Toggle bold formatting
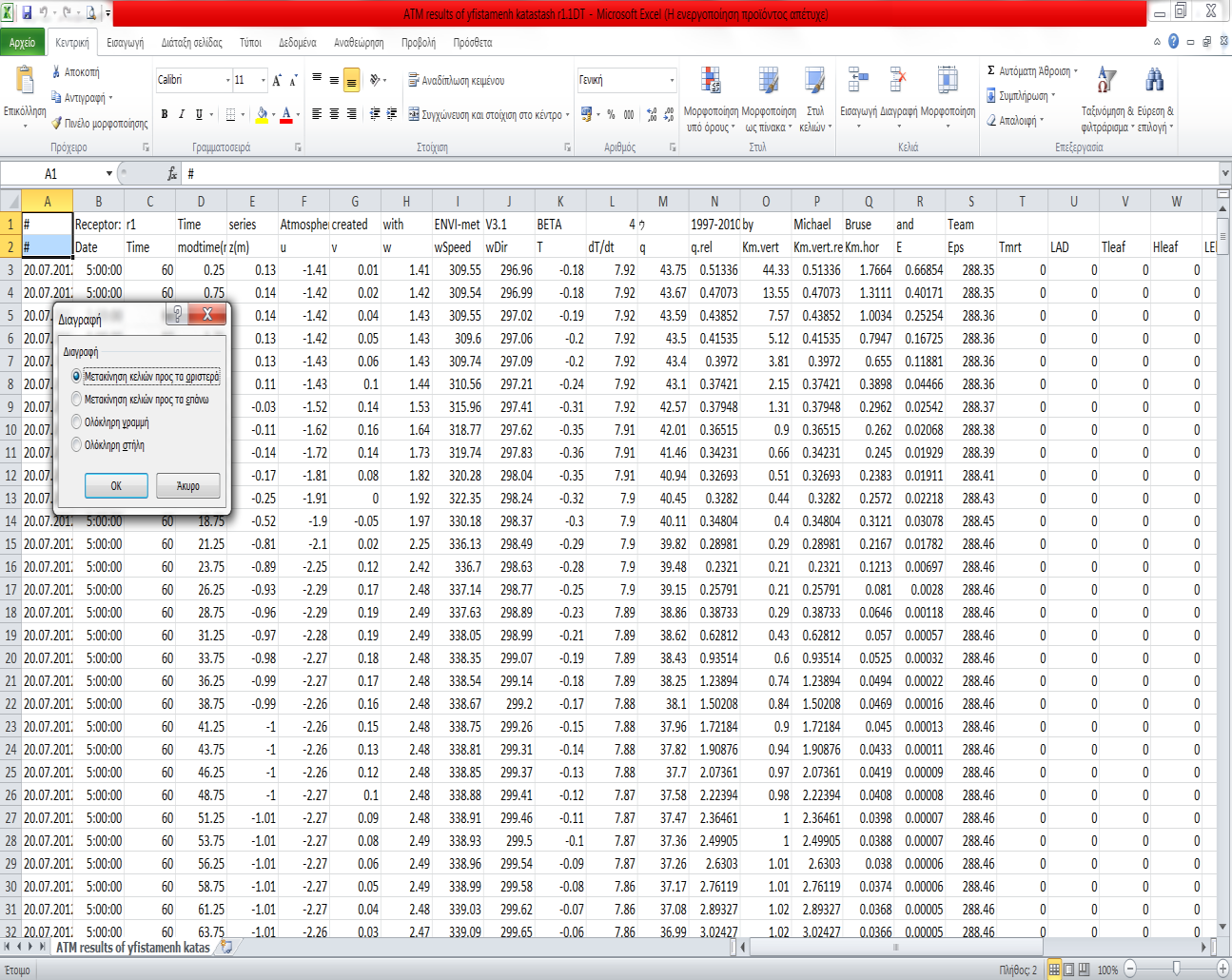The width and height of the screenshot is (1232, 980). [x=165, y=114]
